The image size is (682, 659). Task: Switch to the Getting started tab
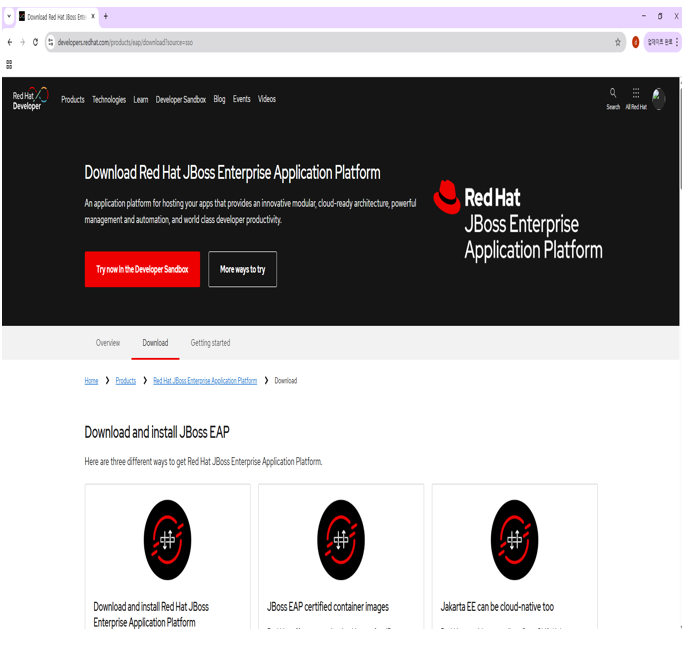[x=210, y=343]
